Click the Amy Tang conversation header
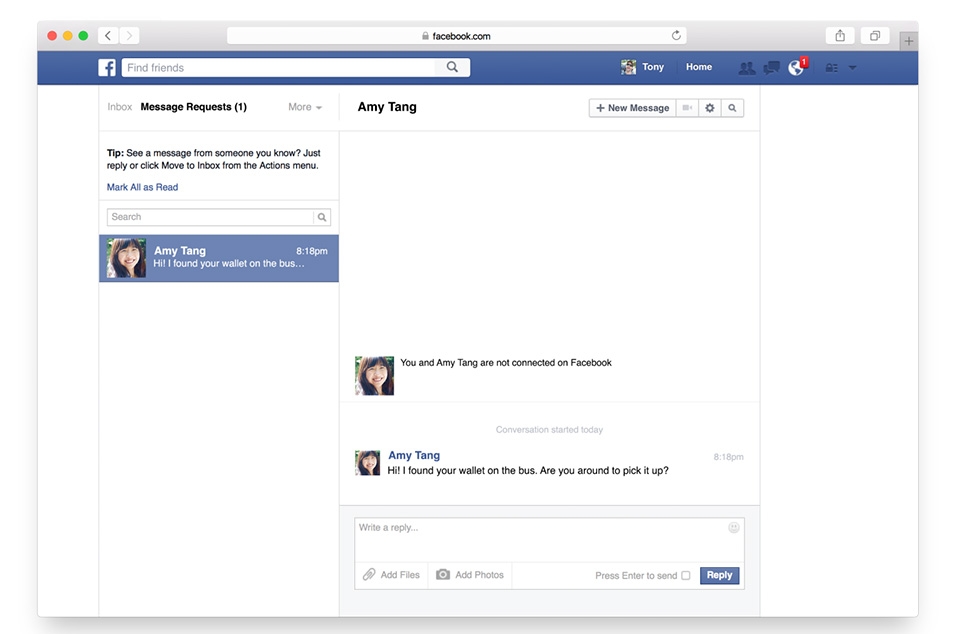The image size is (960, 634). point(387,107)
